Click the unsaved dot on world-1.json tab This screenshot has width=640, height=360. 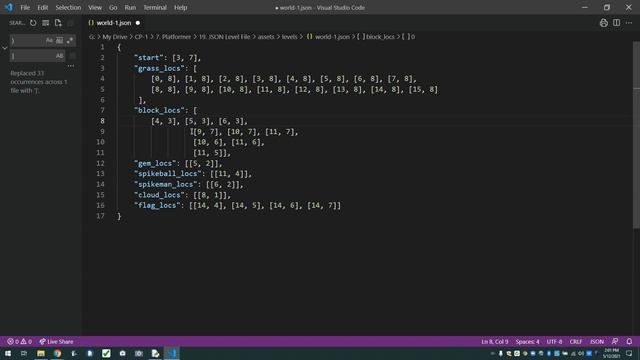[x=138, y=23]
